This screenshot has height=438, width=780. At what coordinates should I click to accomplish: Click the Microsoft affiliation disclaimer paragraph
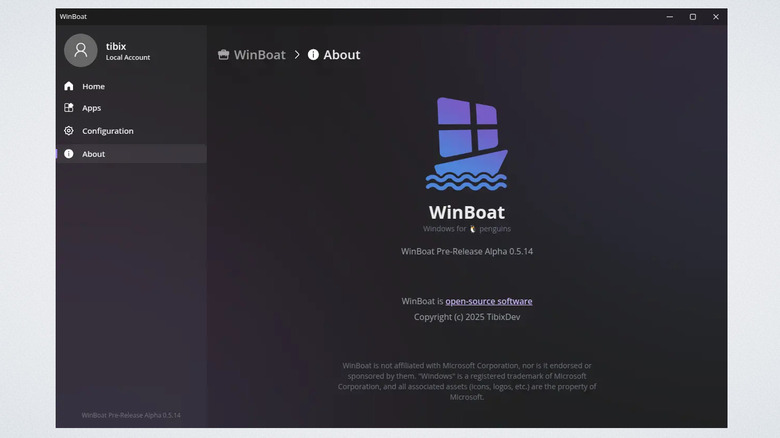tap(467, 381)
